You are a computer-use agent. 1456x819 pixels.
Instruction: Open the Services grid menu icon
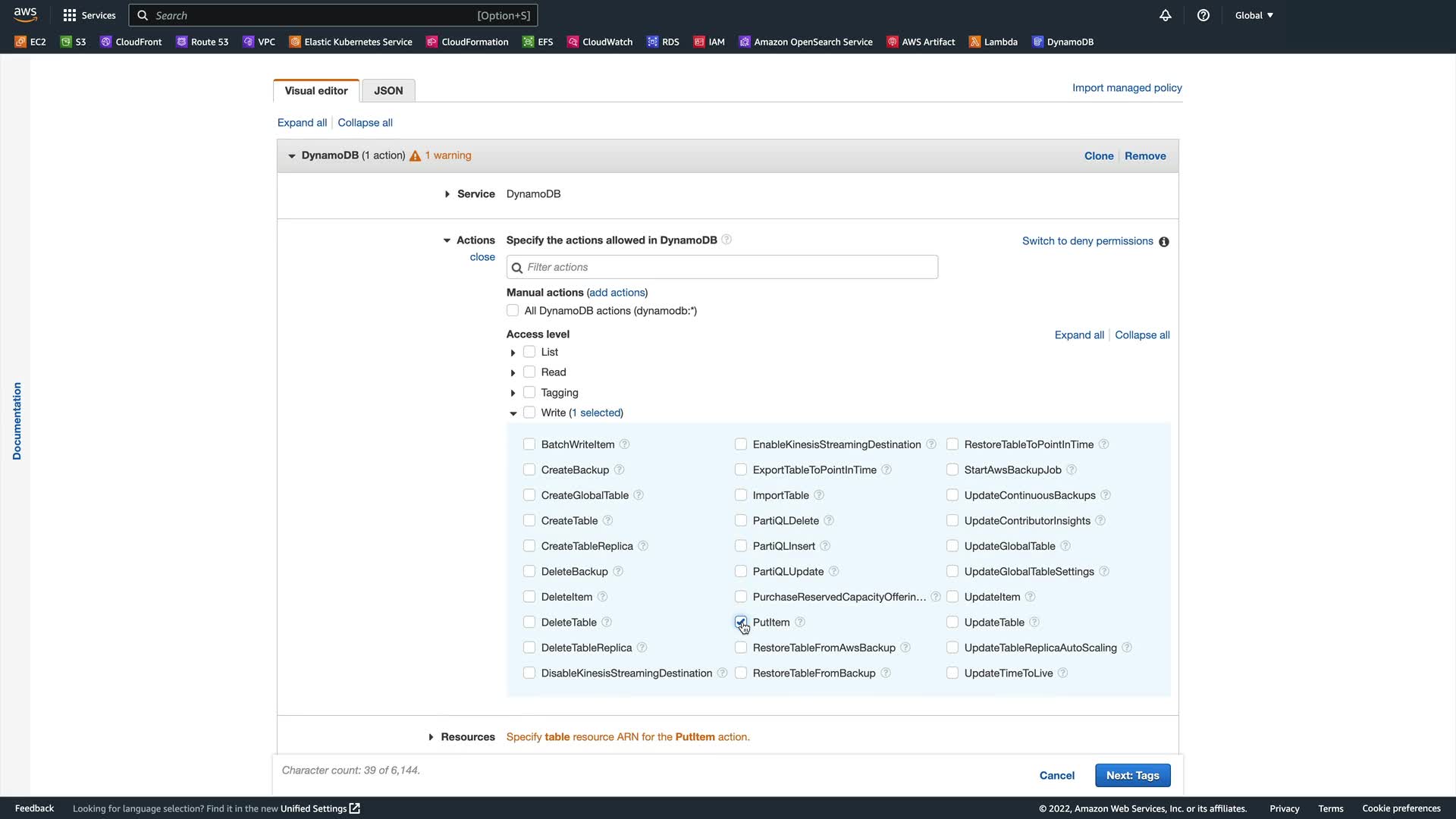70,15
